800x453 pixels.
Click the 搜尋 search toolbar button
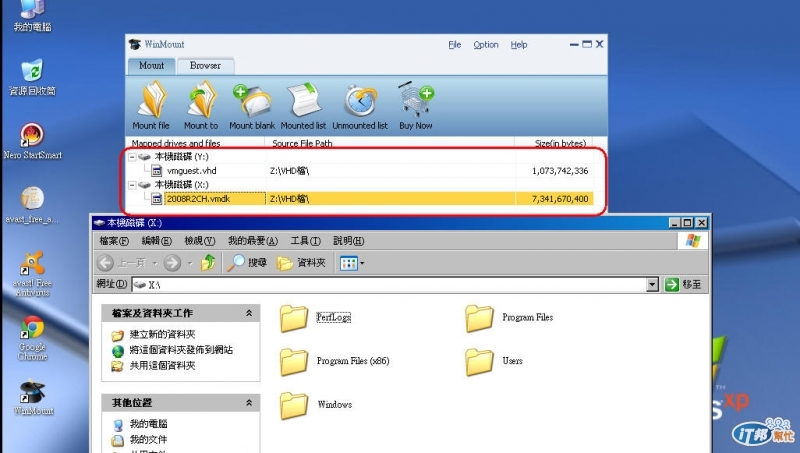[247, 263]
